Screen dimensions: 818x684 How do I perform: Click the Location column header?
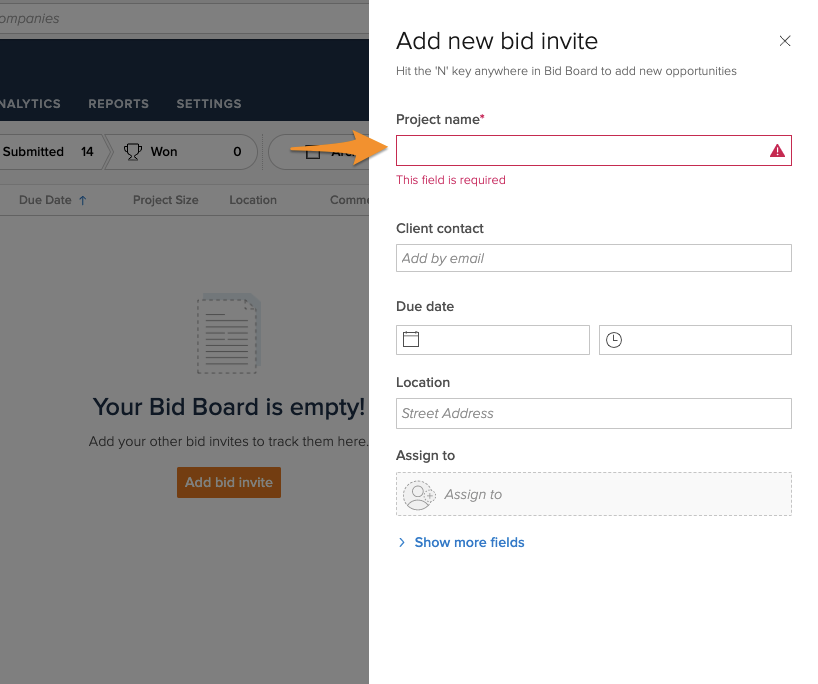[x=253, y=200]
